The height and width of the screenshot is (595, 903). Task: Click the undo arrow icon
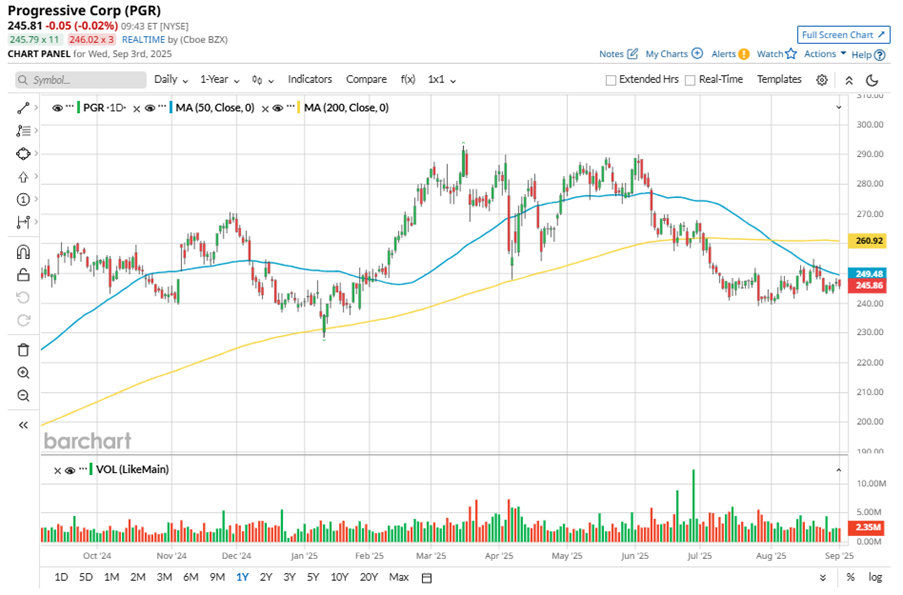tap(23, 297)
